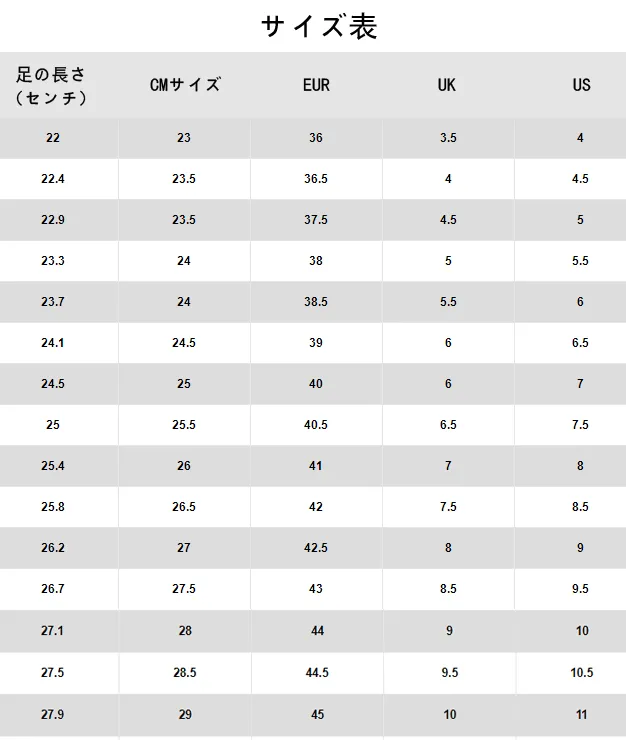Choose the EUR 45 cell
Image resolution: width=626 pixels, height=740 pixels.
click(316, 714)
